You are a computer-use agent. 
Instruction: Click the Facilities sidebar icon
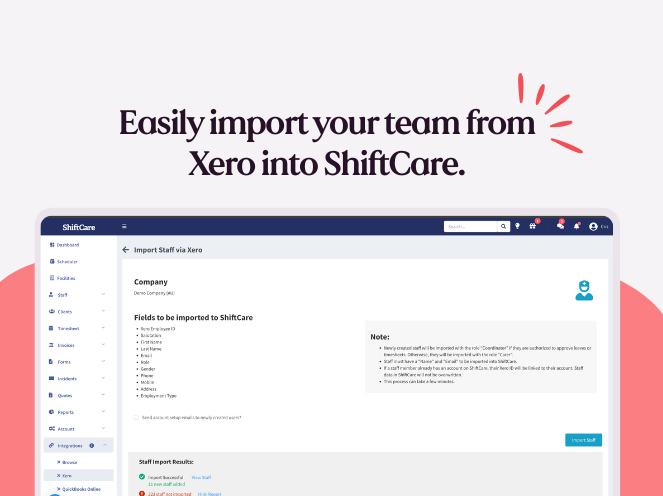pyautogui.click(x=52, y=278)
